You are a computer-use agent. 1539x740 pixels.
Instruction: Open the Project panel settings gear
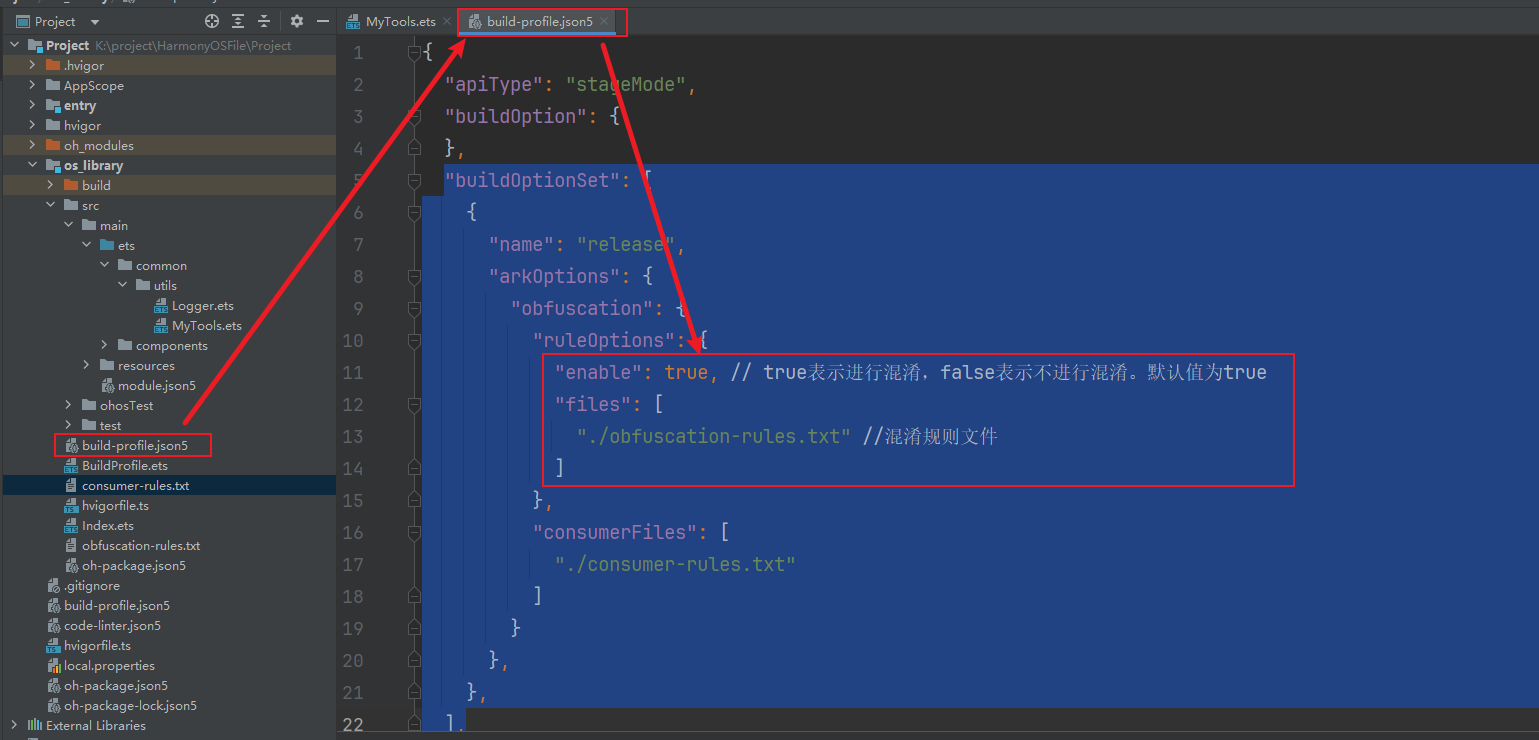[x=297, y=21]
